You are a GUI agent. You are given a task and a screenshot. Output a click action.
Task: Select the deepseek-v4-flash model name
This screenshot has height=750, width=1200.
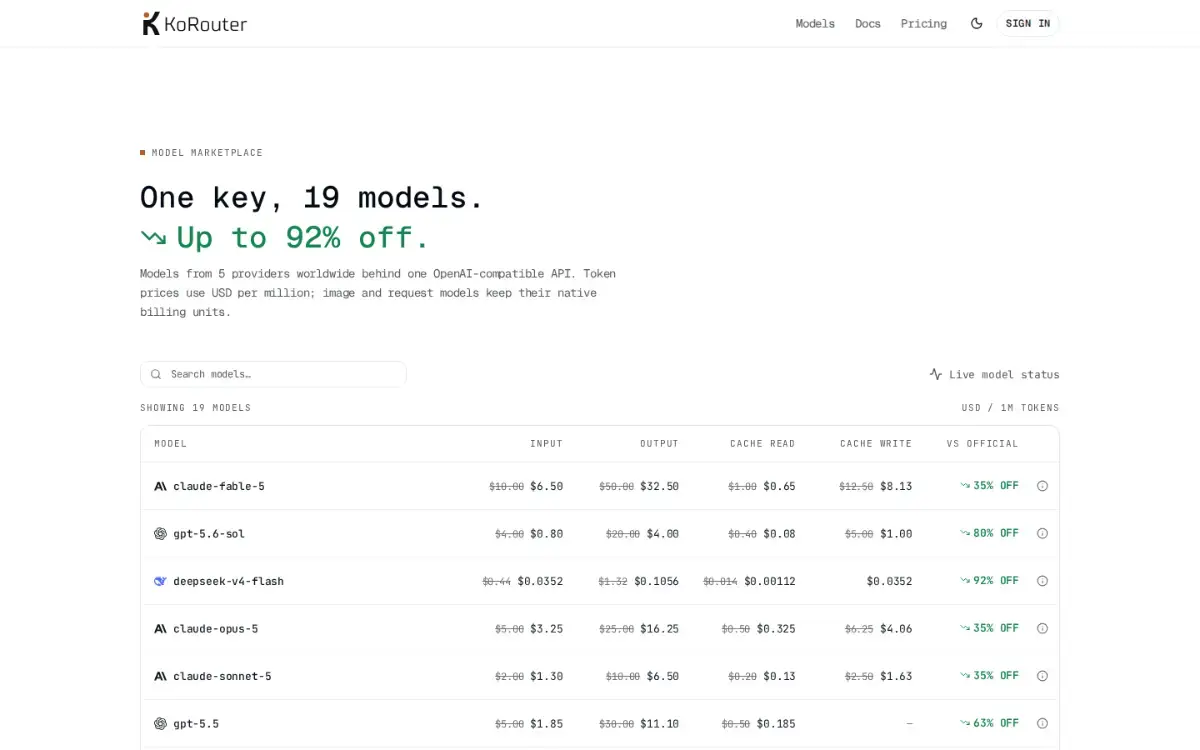(228, 581)
